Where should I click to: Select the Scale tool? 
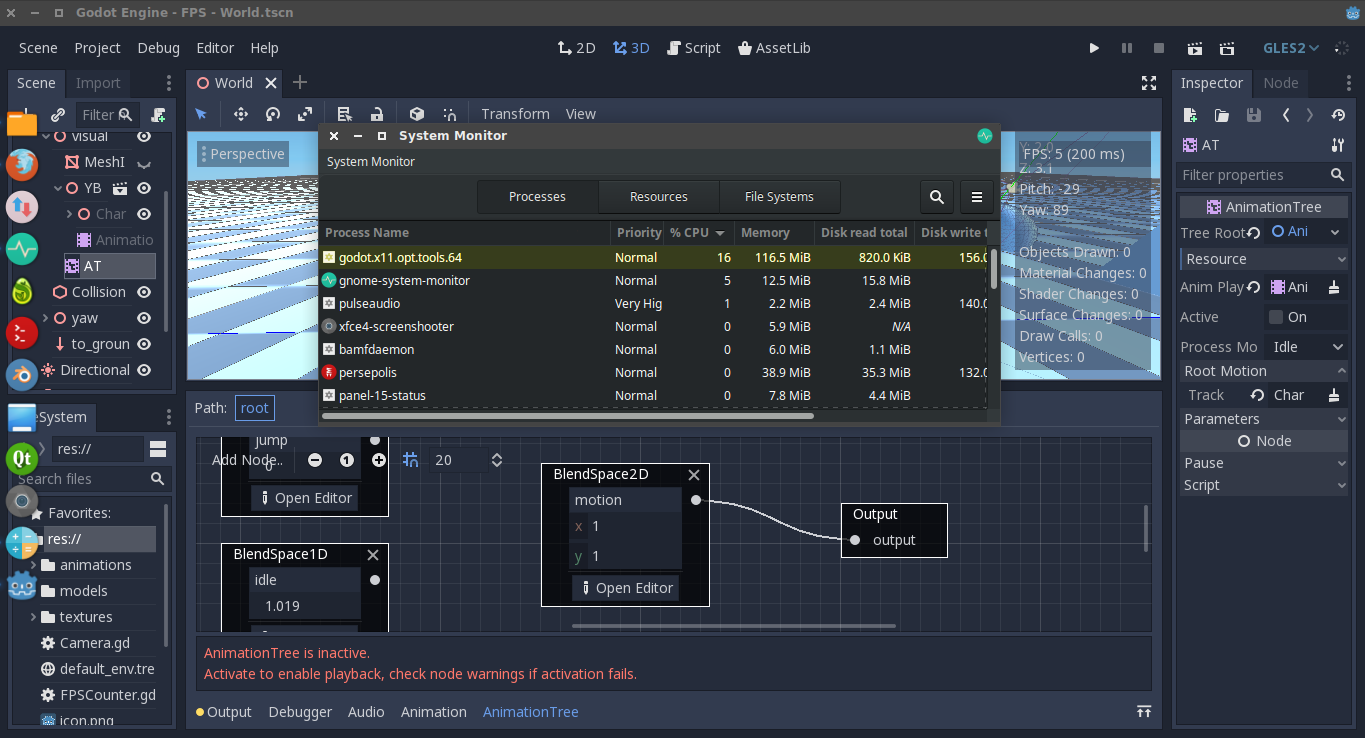click(x=306, y=114)
